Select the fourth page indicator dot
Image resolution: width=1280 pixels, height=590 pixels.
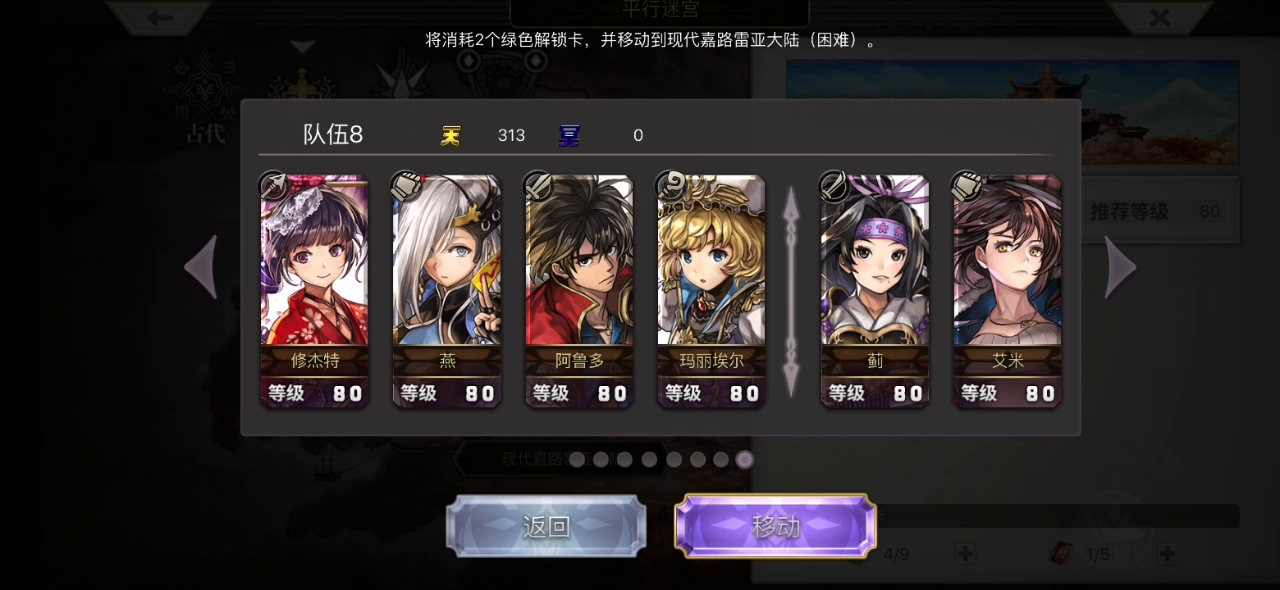click(649, 460)
